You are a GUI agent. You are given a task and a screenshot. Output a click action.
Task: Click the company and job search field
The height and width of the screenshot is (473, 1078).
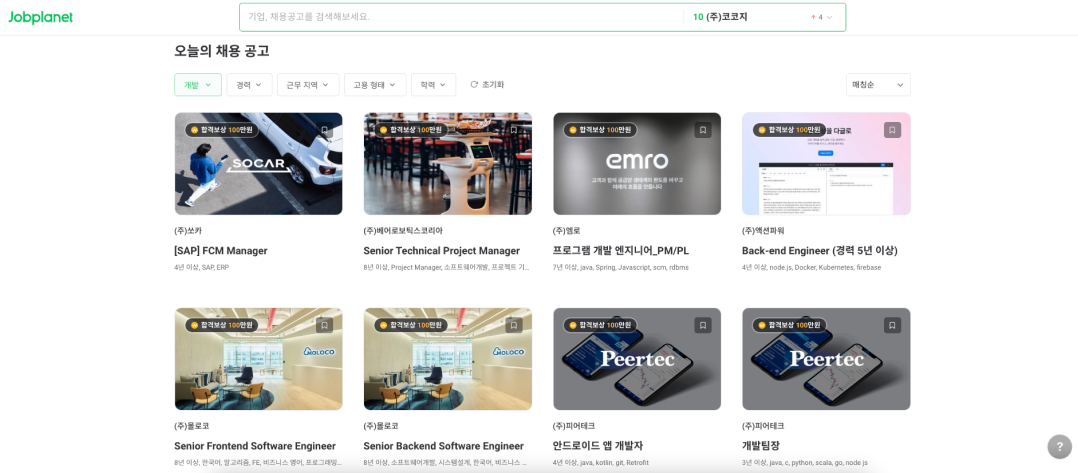[461, 17]
